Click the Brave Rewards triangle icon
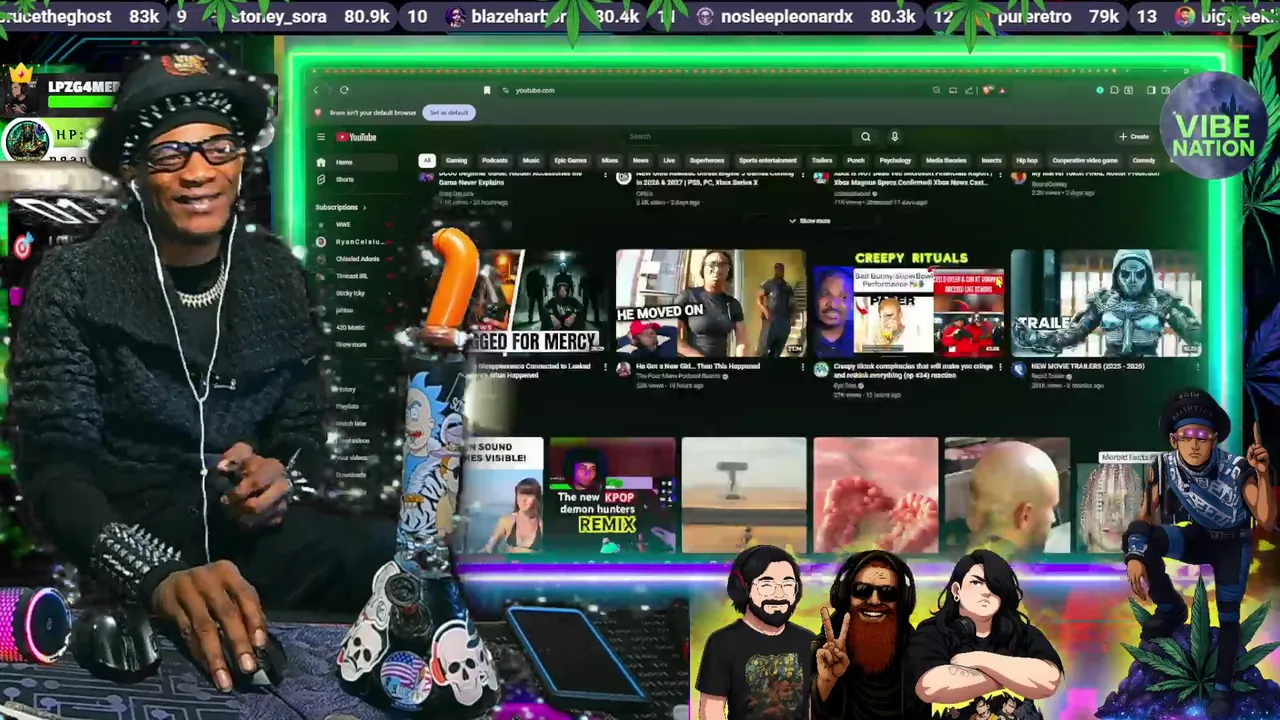 pyautogui.click(x=1001, y=90)
